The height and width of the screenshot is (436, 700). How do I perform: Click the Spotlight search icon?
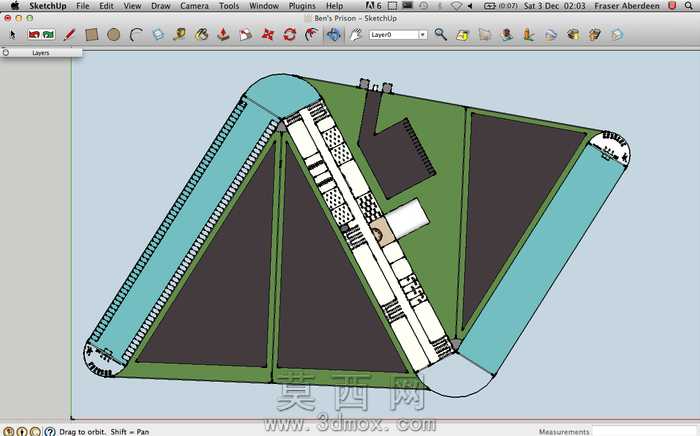[689, 6]
